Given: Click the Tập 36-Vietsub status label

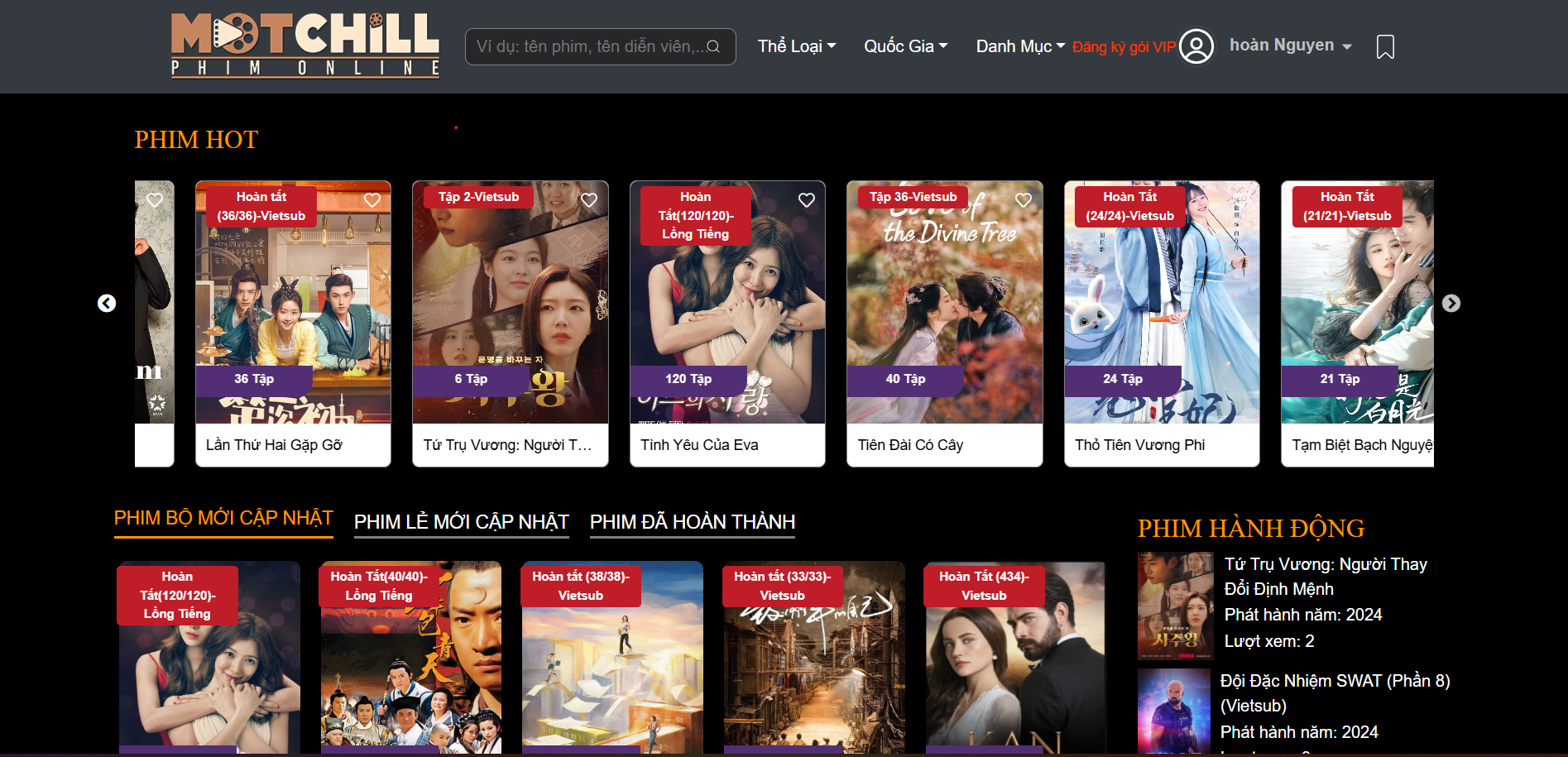Looking at the screenshot, I should [x=913, y=197].
